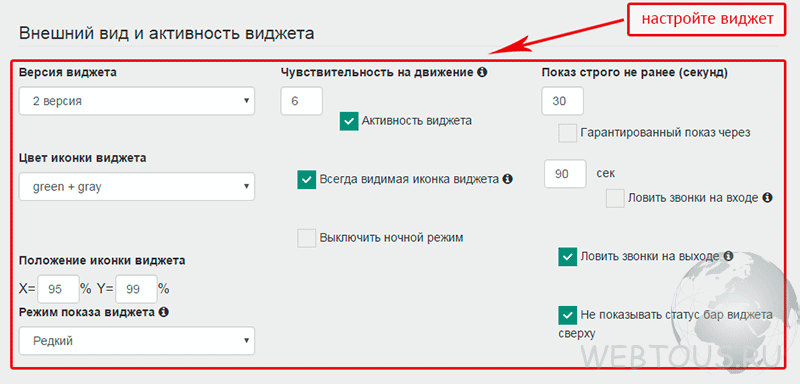The height and width of the screenshot is (384, 800).
Task: Click the guaranteed show seconds field 90
Action: (565, 174)
